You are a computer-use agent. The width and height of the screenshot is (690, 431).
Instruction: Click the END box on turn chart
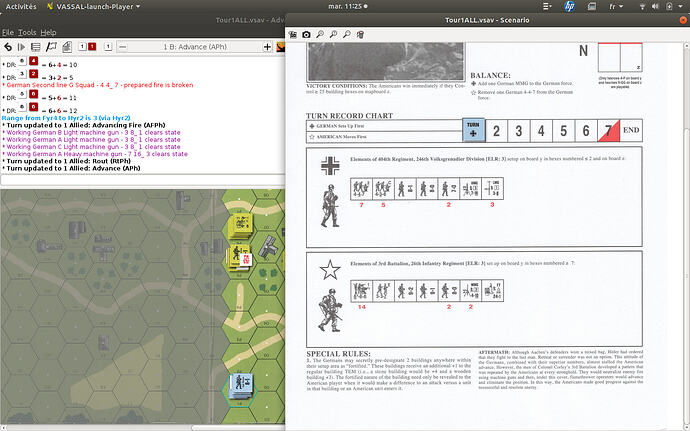[x=631, y=130]
